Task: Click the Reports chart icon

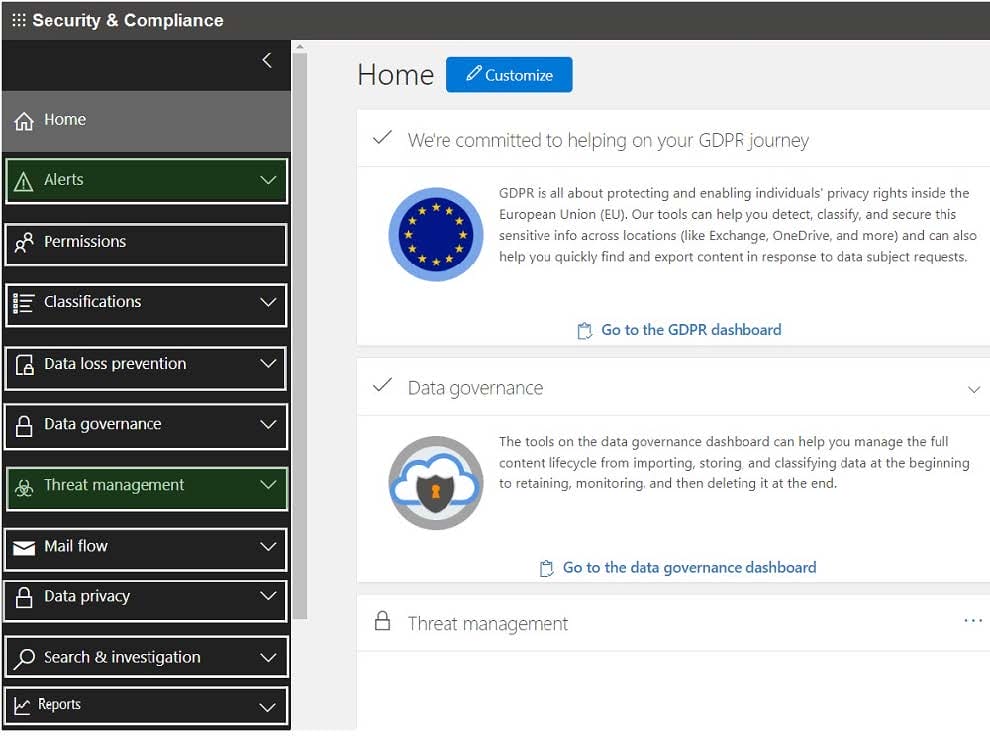Action: coord(22,706)
